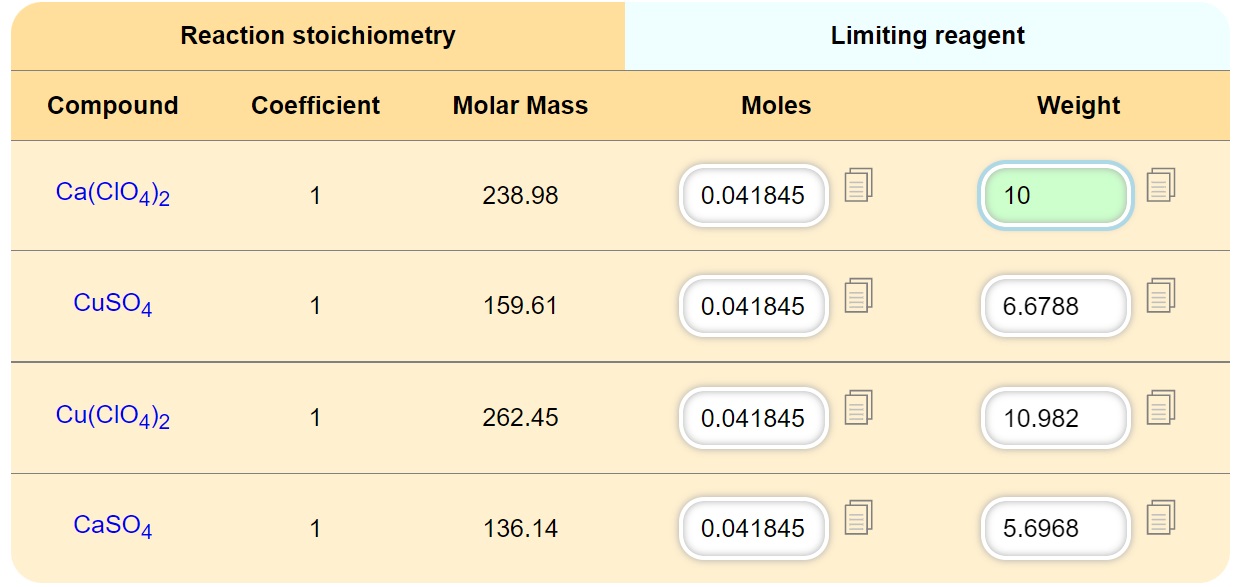
Task: Switch to the Reaction stoichiometry tab
Action: pyautogui.click(x=318, y=36)
